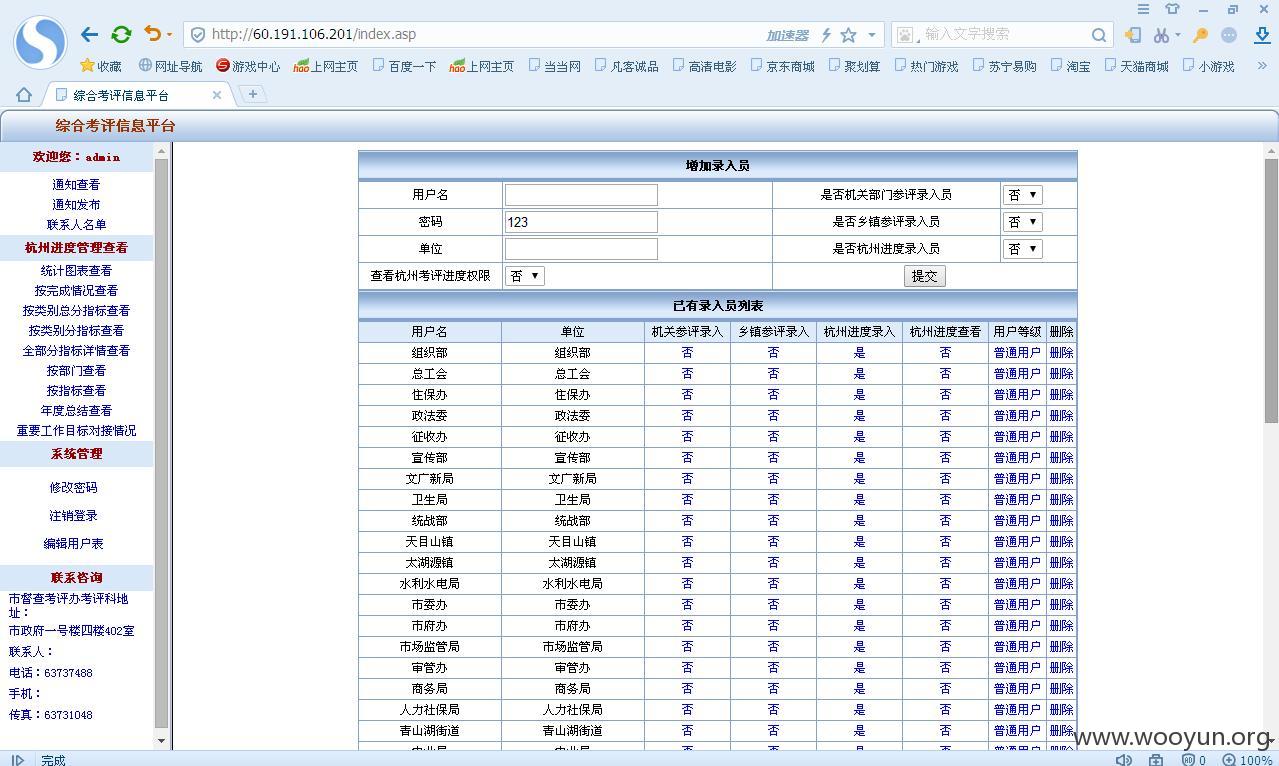Open the sidebar panel icon

point(1133,35)
